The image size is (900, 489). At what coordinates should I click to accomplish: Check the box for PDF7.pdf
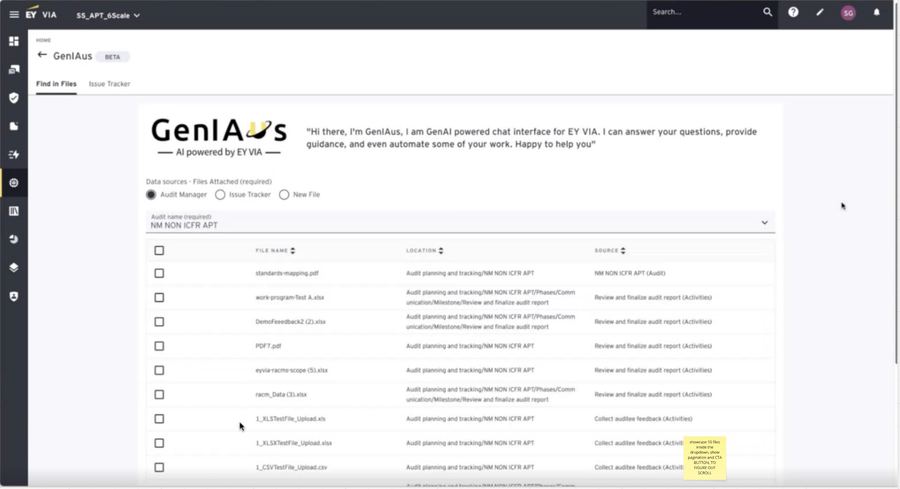(159, 346)
